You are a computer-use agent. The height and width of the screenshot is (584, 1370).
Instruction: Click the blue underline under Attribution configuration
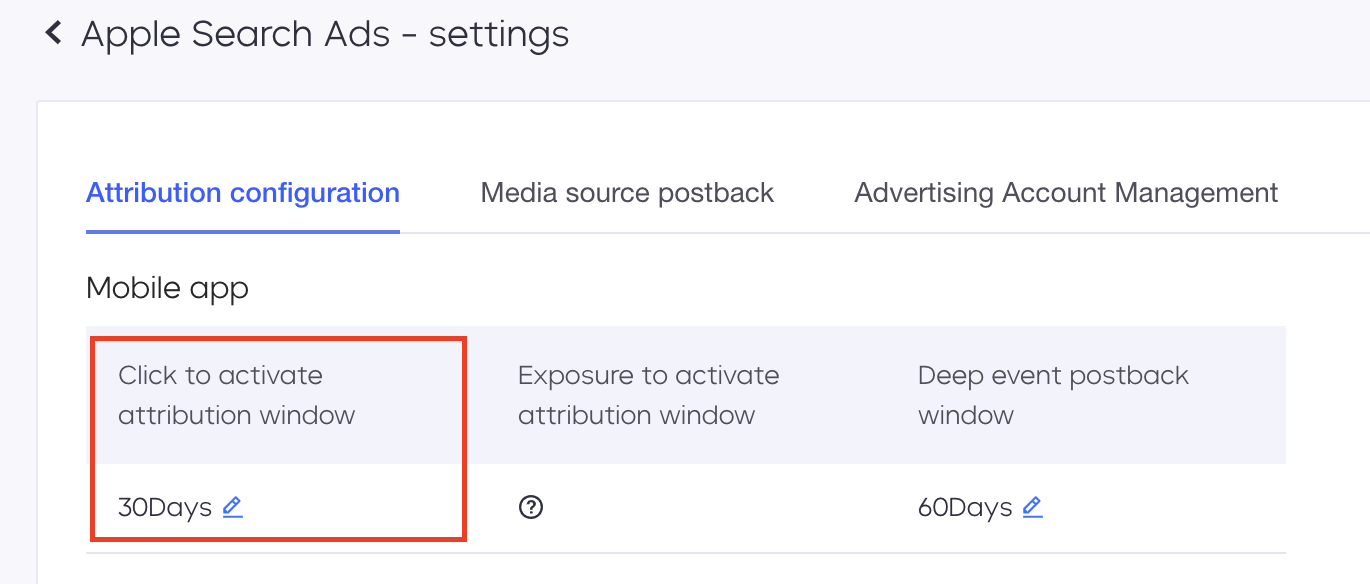point(243,231)
